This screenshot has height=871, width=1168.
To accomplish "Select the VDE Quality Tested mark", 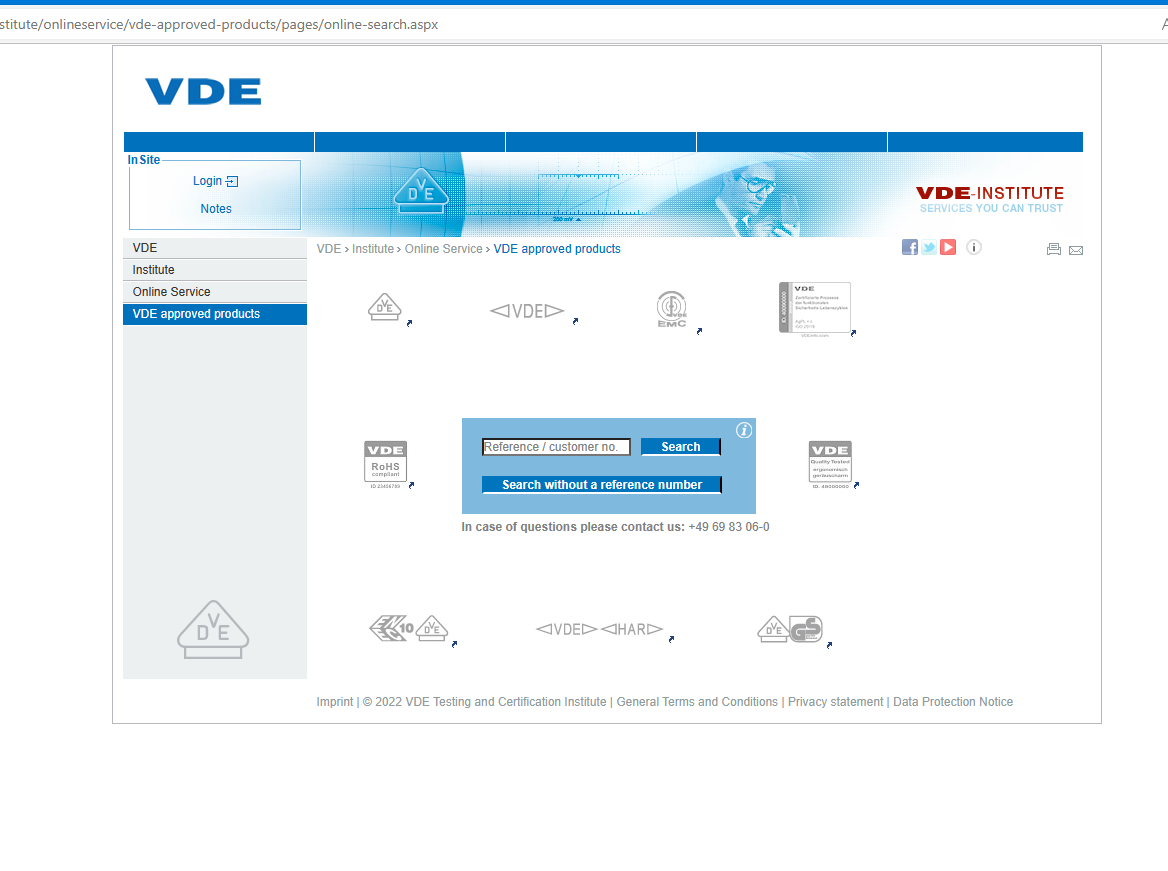I will (x=830, y=464).
